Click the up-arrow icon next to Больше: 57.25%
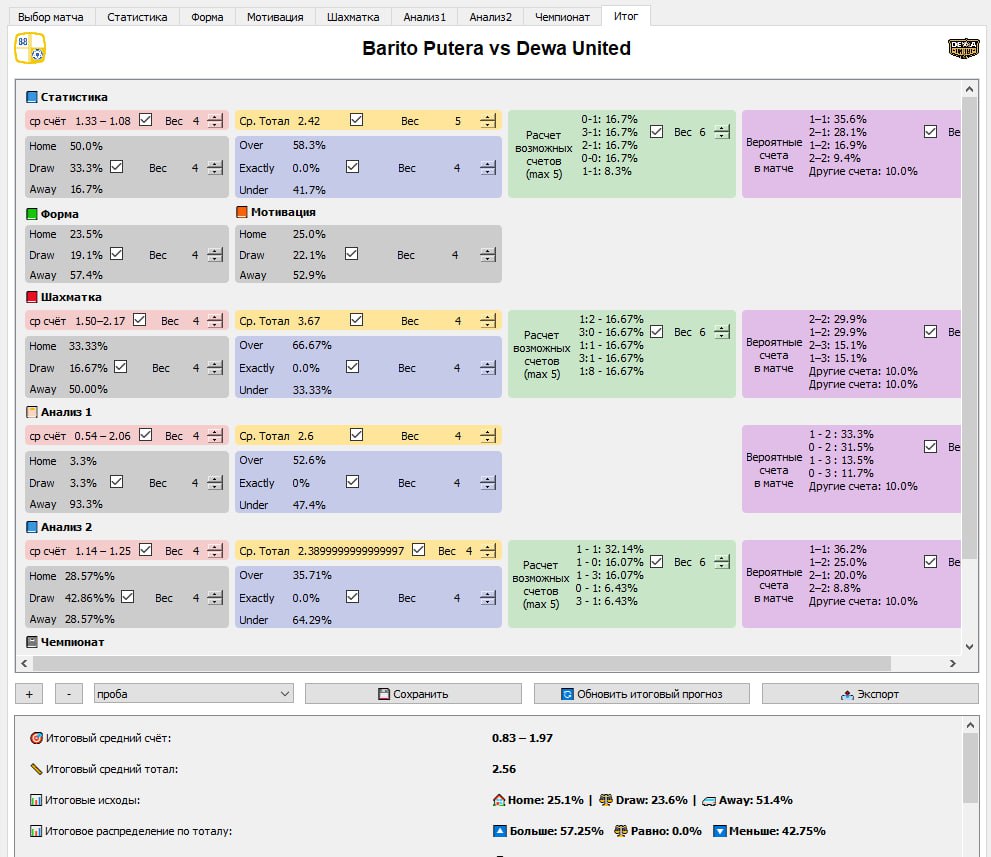The height and width of the screenshot is (857, 991). (500, 831)
